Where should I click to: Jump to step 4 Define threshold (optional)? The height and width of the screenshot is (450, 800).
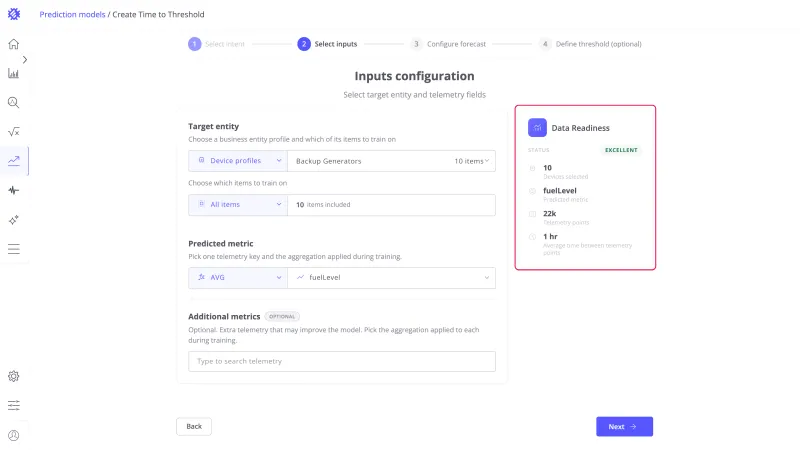(590, 44)
